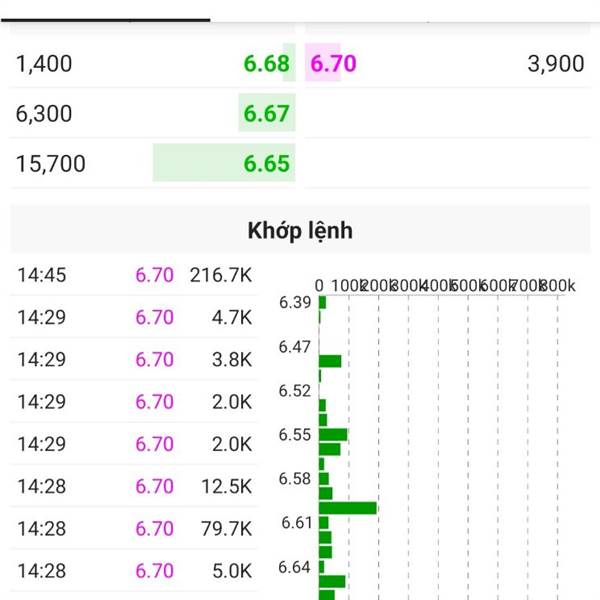Select the 14:28 trade of 79.7K
The height and width of the screenshot is (600, 600).
click(x=134, y=528)
